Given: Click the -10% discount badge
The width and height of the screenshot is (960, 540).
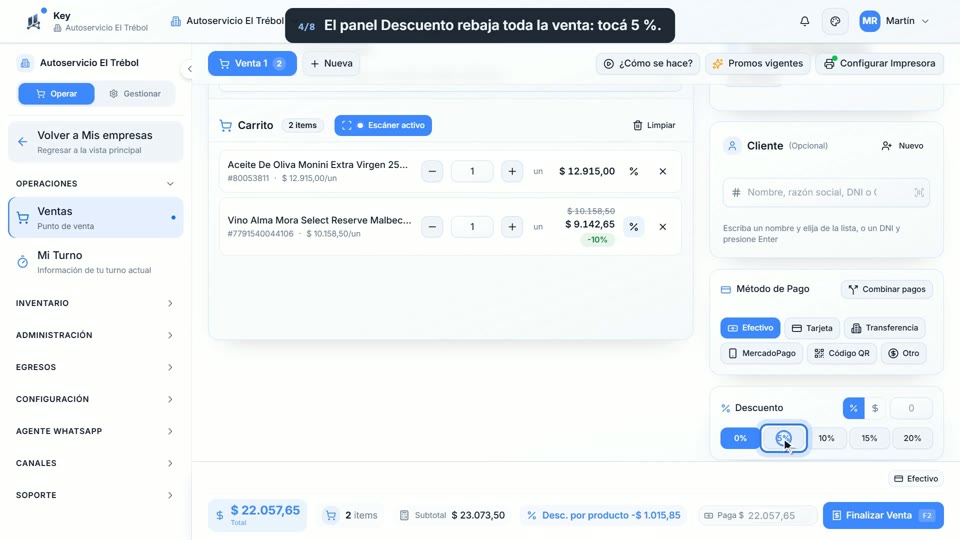Looking at the screenshot, I should pyautogui.click(x=597, y=240).
